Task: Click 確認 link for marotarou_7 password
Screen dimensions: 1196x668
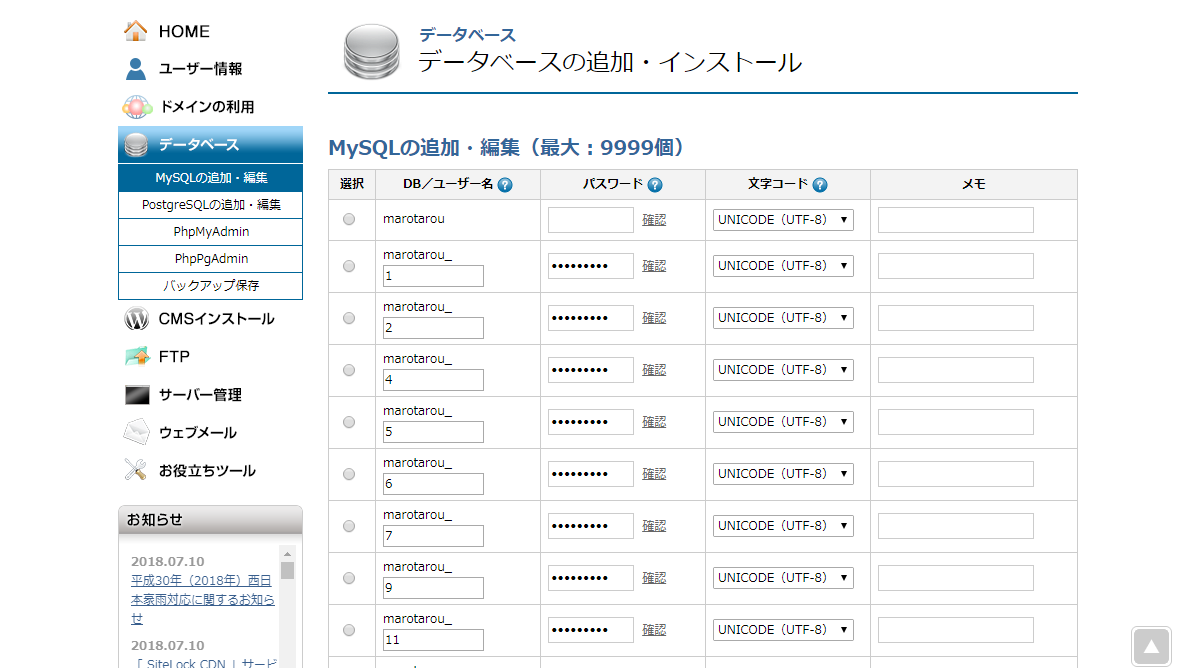Action: [x=654, y=526]
